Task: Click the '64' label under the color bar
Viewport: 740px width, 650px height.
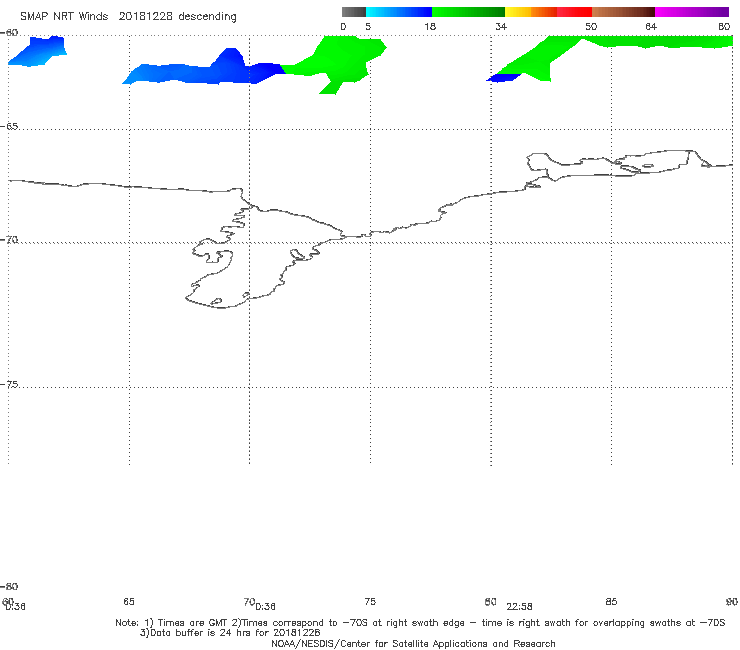Action: [651, 26]
